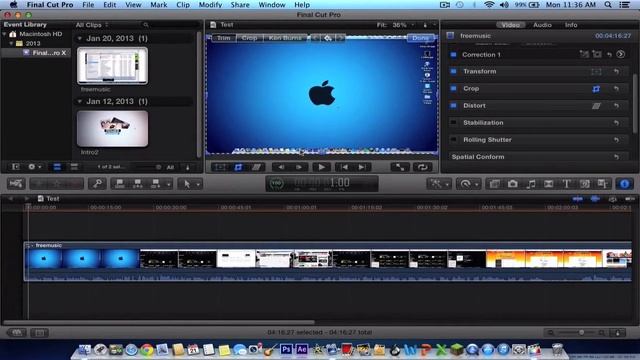Collapse the 2013 folder in Event Library
Viewport: 640px width, 360px height.
(x=11, y=43)
